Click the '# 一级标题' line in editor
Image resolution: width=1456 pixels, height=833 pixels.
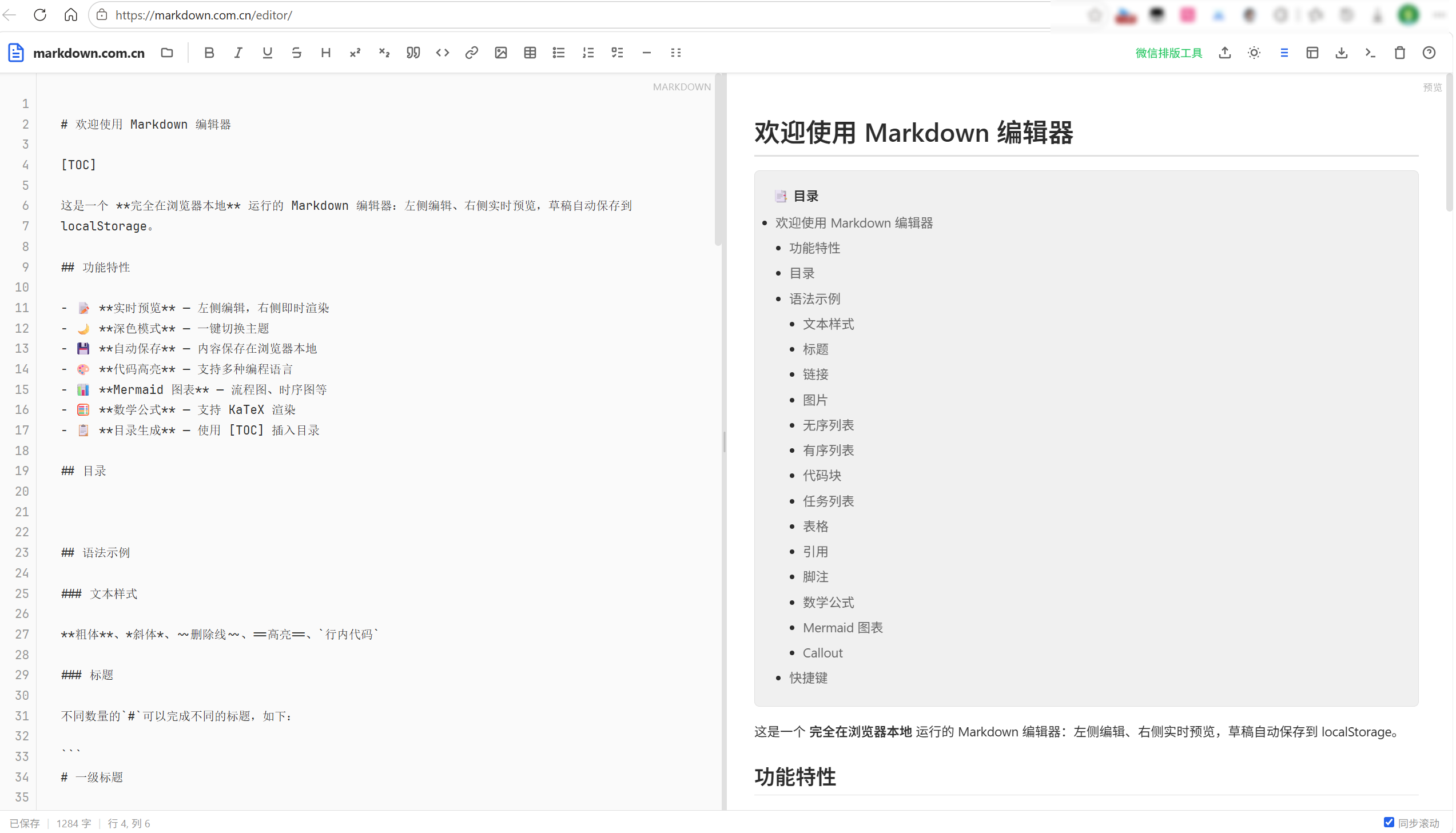point(92,777)
